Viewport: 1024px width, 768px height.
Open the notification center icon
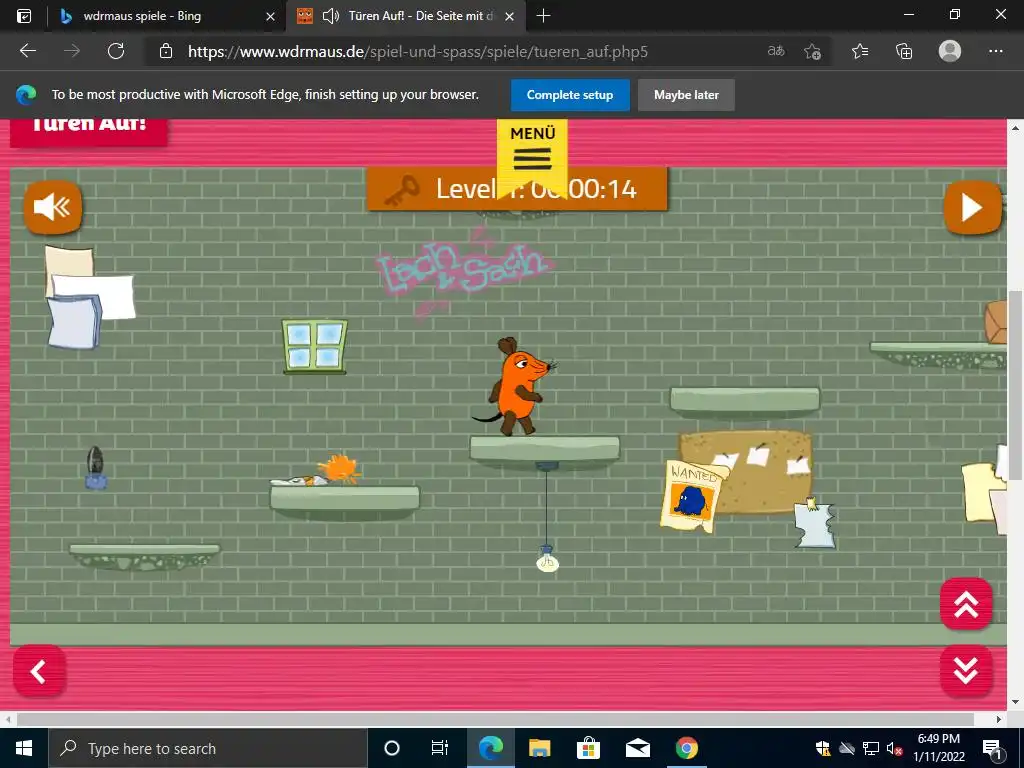click(992, 748)
